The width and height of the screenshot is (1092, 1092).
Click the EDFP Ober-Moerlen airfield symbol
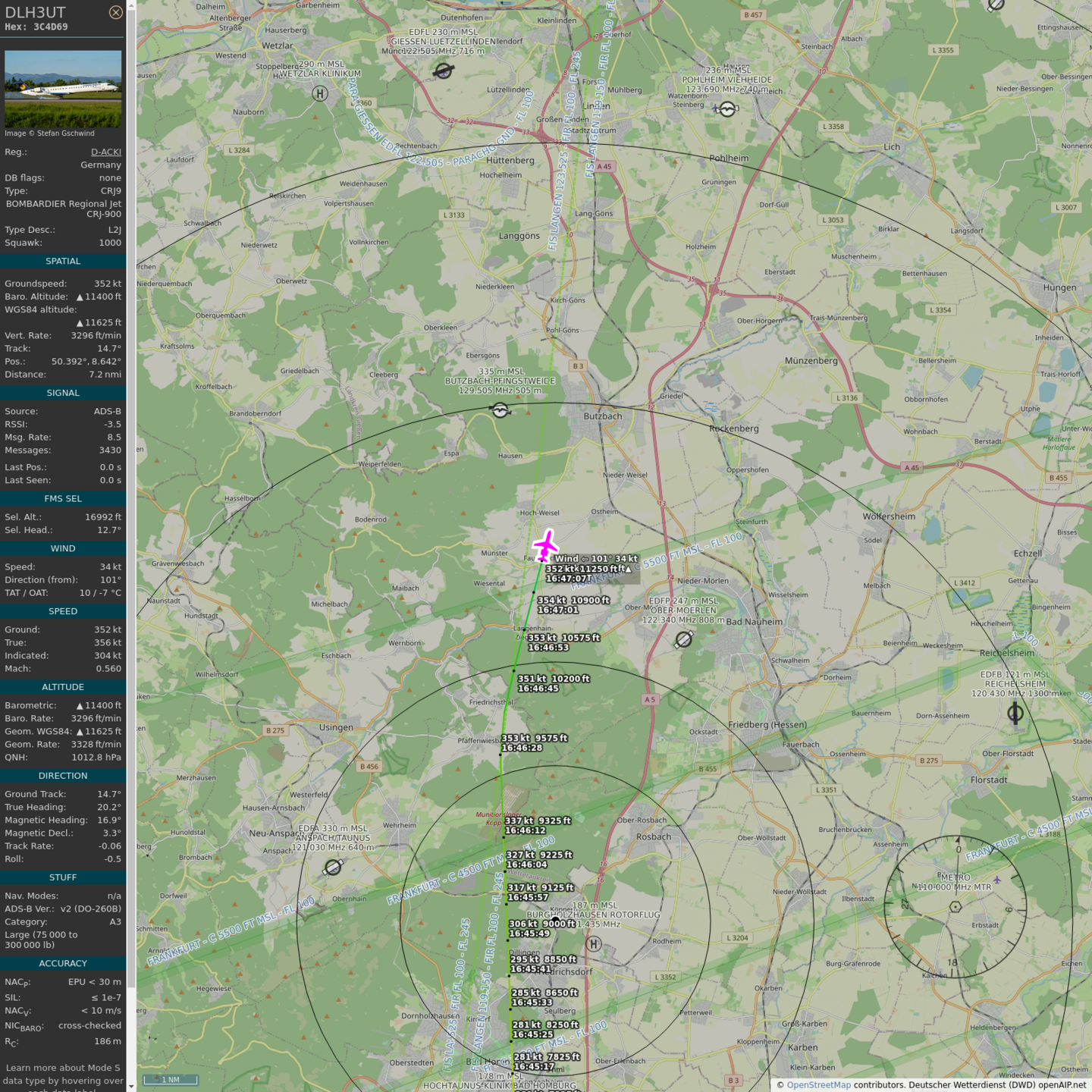pyautogui.click(x=683, y=639)
